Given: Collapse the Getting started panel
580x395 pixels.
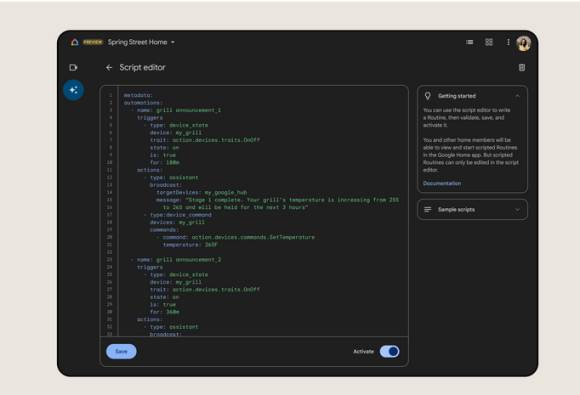Looking at the screenshot, I should coord(517,96).
